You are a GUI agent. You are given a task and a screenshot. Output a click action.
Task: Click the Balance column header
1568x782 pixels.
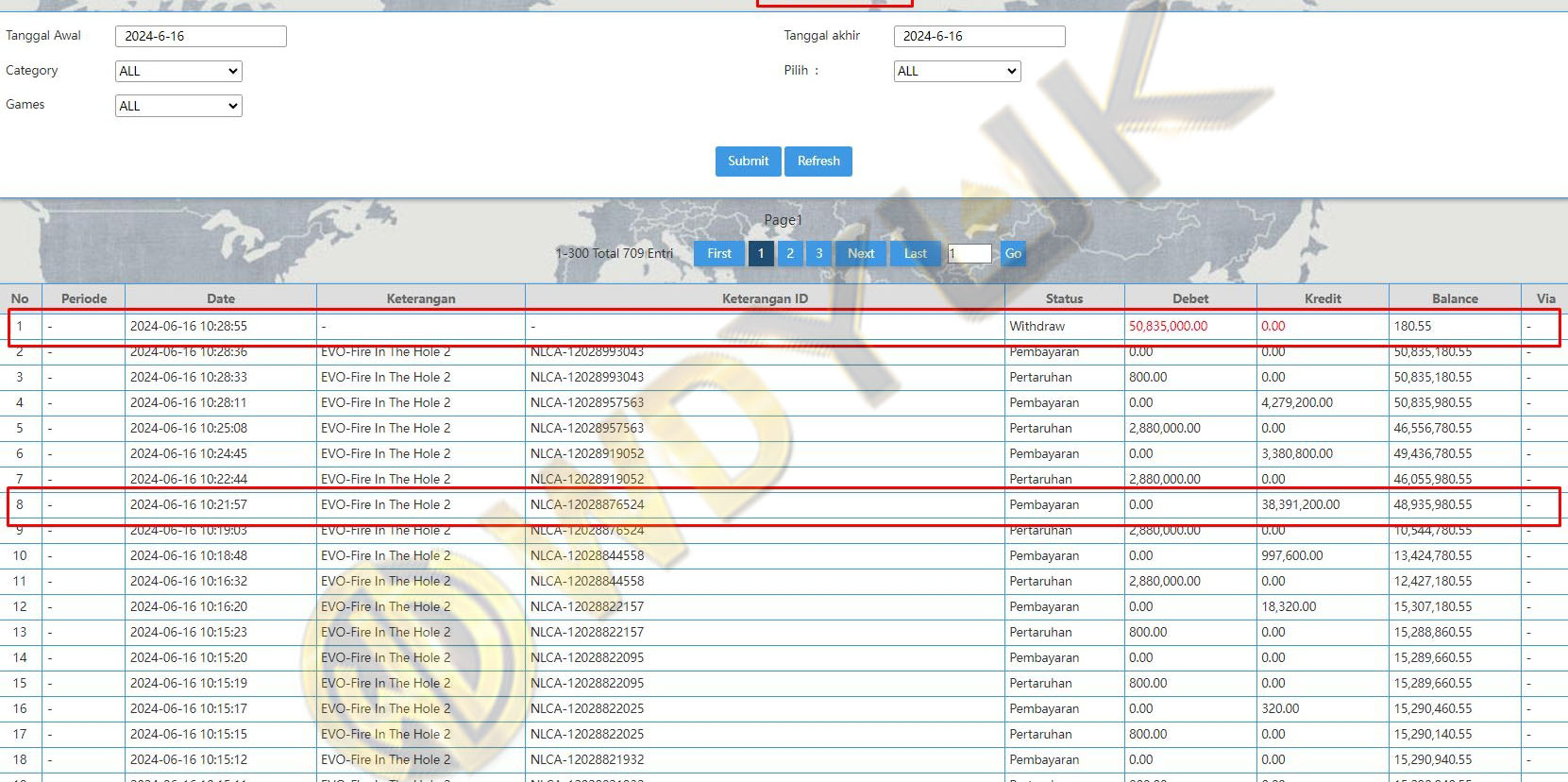1455,298
